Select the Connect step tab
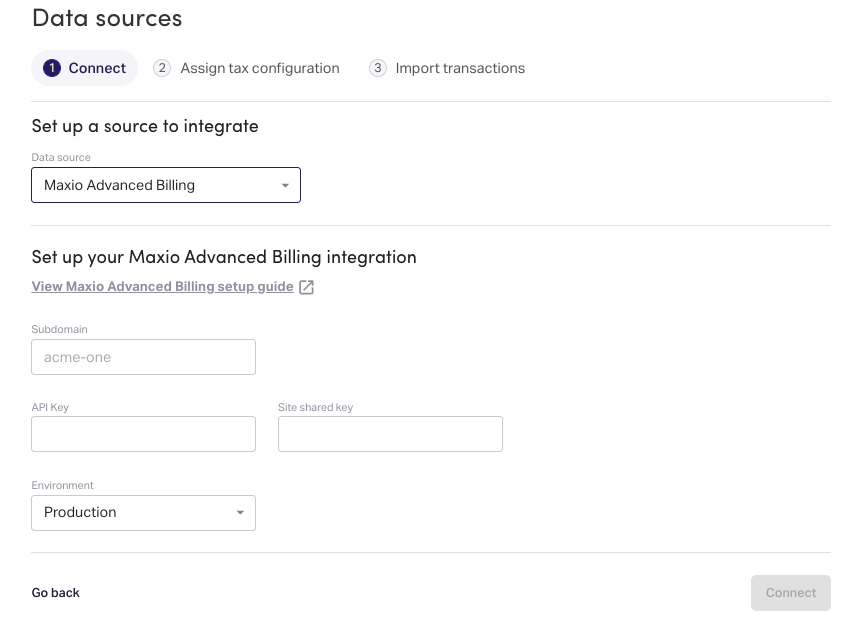 84,68
